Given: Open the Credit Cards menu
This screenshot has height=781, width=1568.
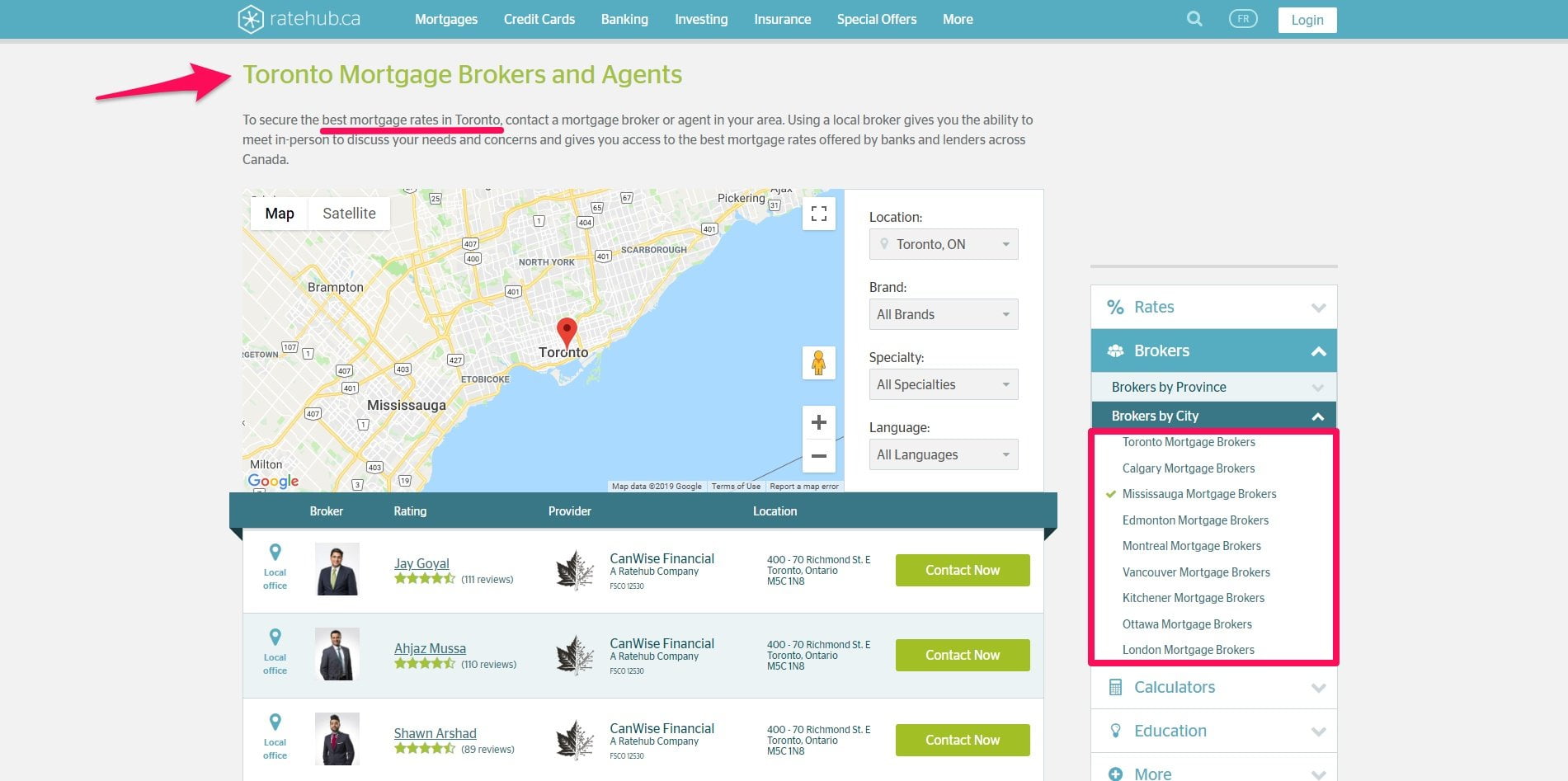Looking at the screenshot, I should [539, 19].
